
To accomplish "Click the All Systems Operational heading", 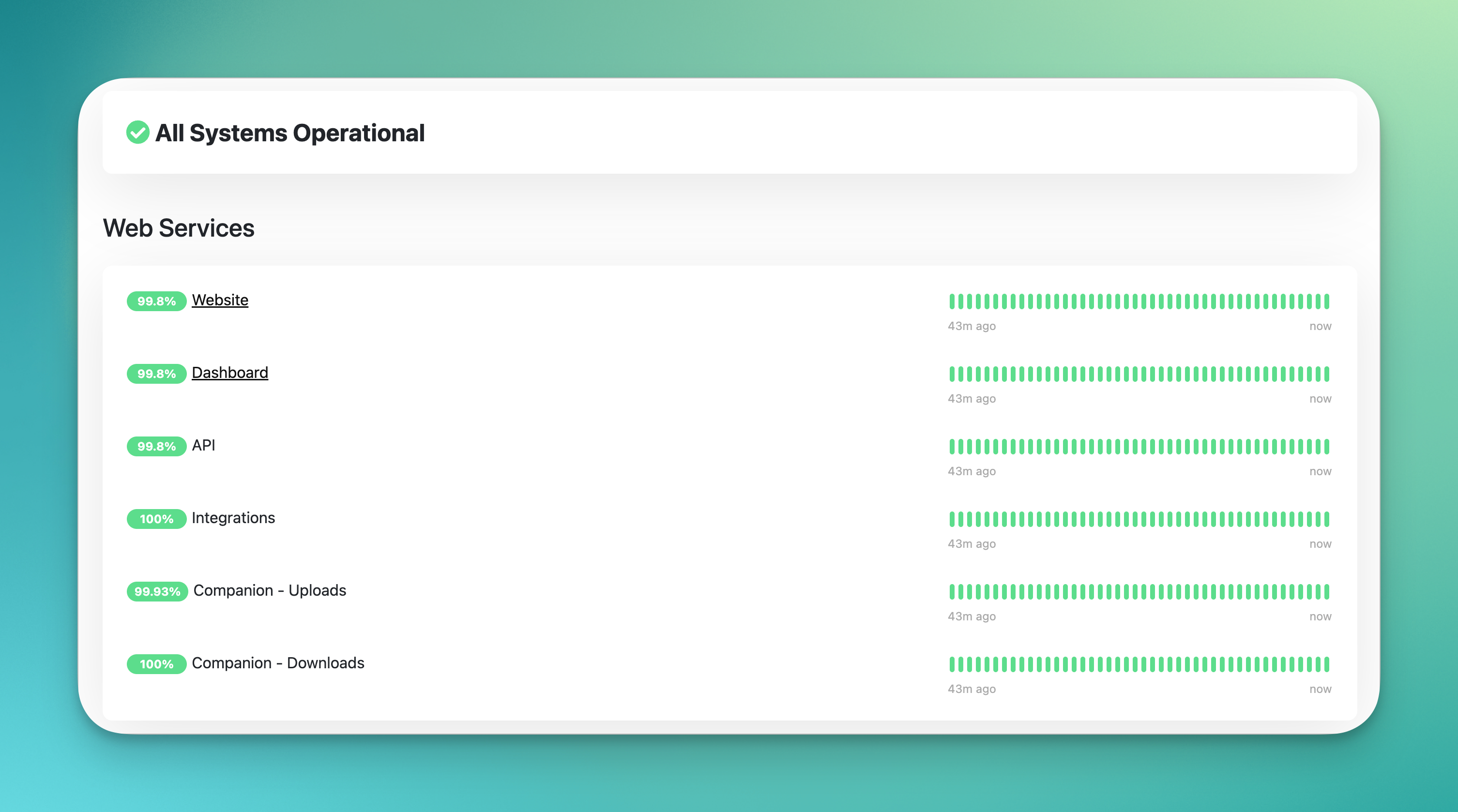I will point(290,133).
